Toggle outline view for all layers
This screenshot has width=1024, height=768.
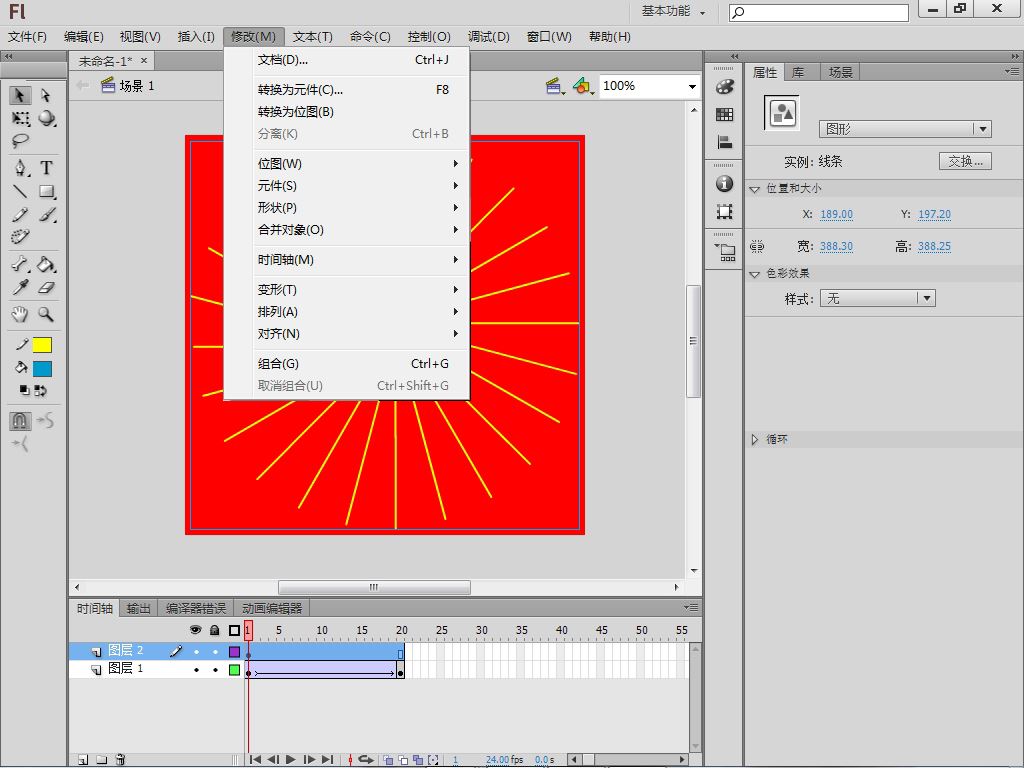click(234, 630)
